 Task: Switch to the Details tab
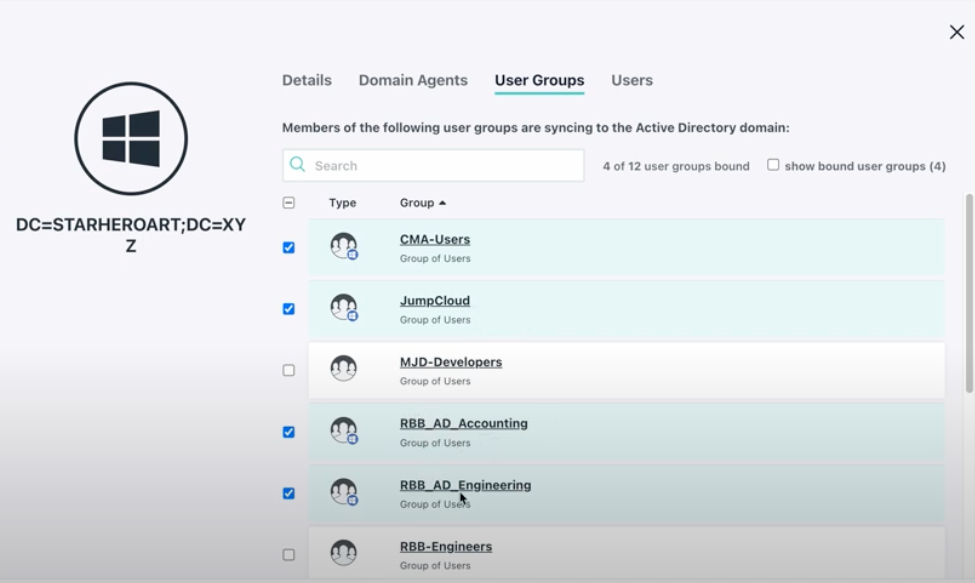307,80
